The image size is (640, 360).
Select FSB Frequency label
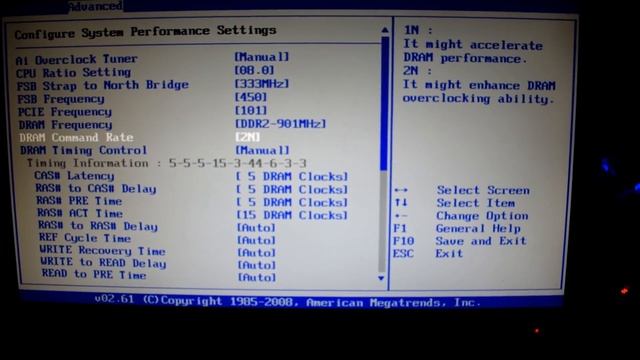[61, 99]
